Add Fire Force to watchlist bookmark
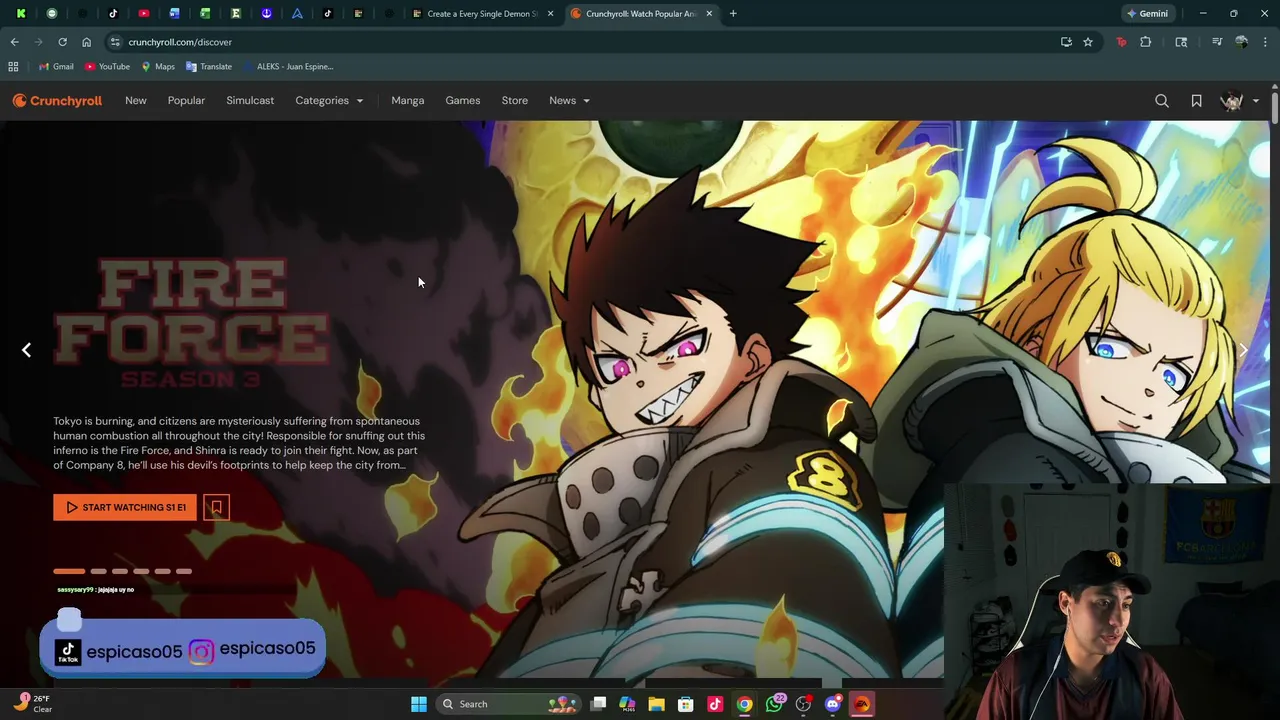 tap(216, 507)
